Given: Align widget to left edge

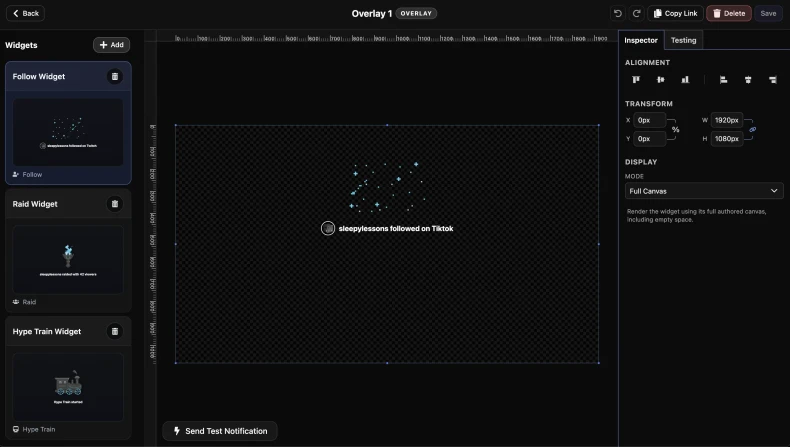Looking at the screenshot, I should tap(723, 80).
